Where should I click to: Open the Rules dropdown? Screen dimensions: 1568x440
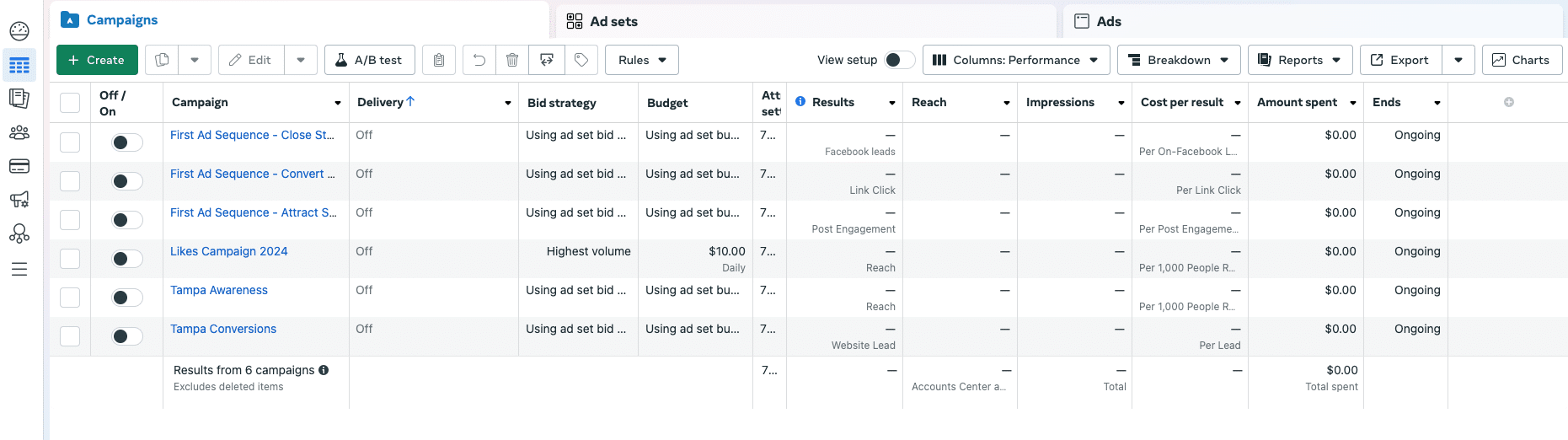642,60
